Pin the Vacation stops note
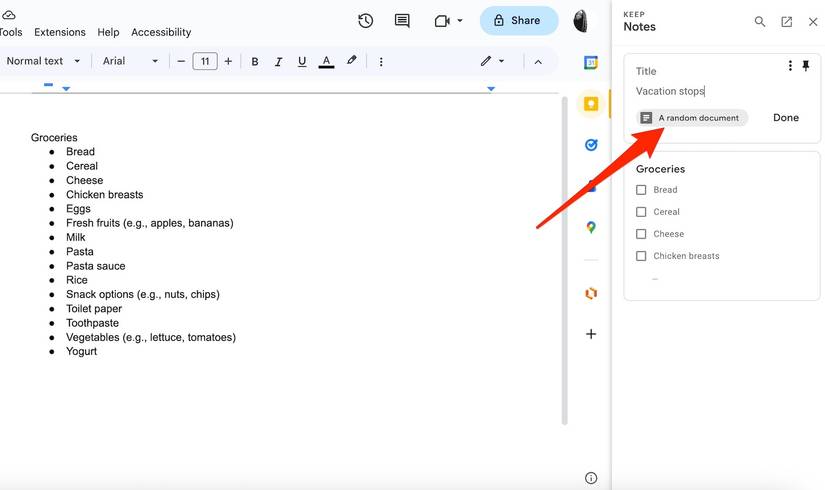This screenshot has width=825, height=490. point(806,66)
